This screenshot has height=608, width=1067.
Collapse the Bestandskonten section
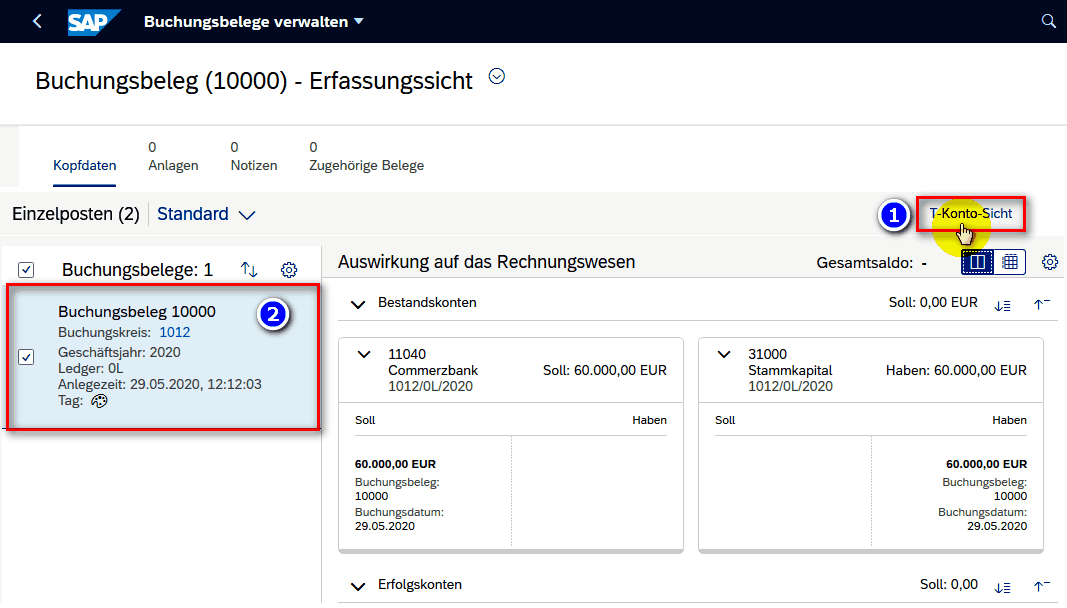358,303
